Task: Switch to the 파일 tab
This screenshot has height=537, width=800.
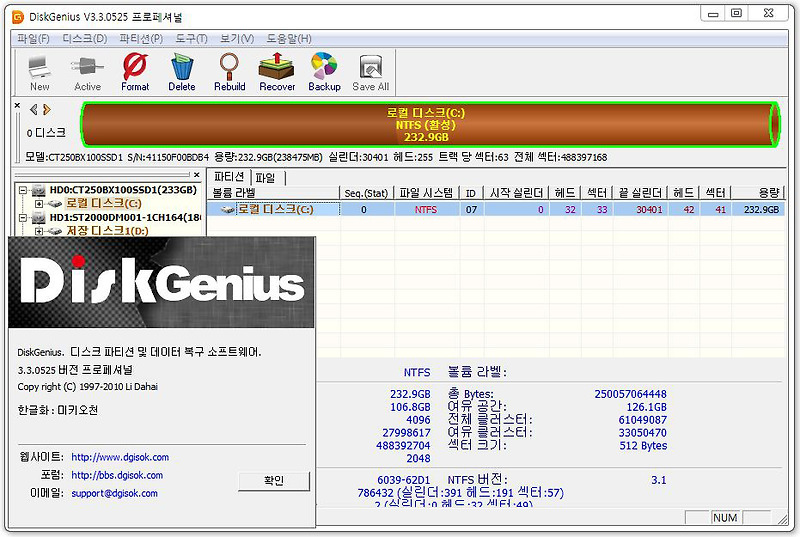Action: coord(266,177)
